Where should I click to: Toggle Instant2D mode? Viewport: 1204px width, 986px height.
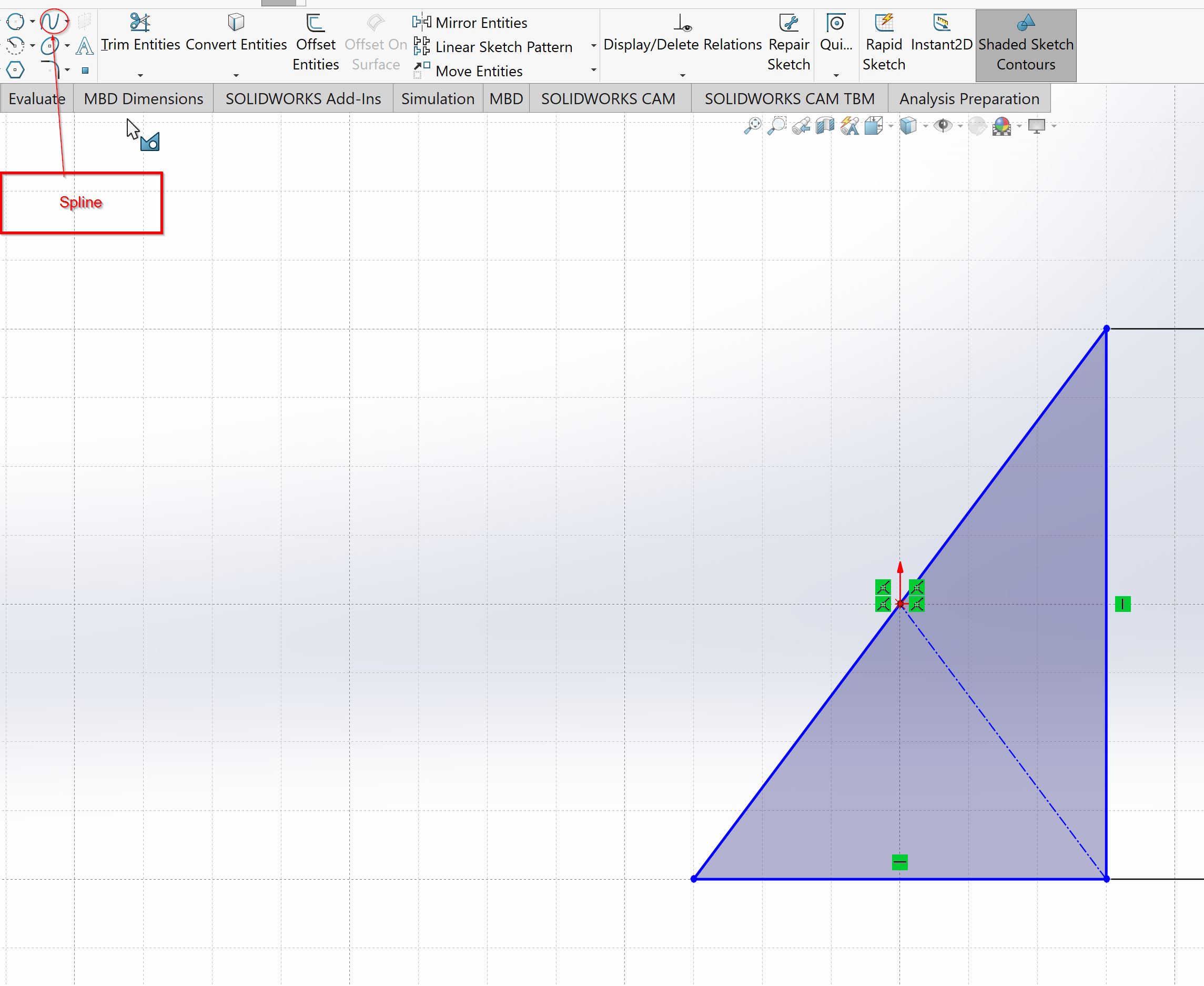pyautogui.click(x=942, y=34)
